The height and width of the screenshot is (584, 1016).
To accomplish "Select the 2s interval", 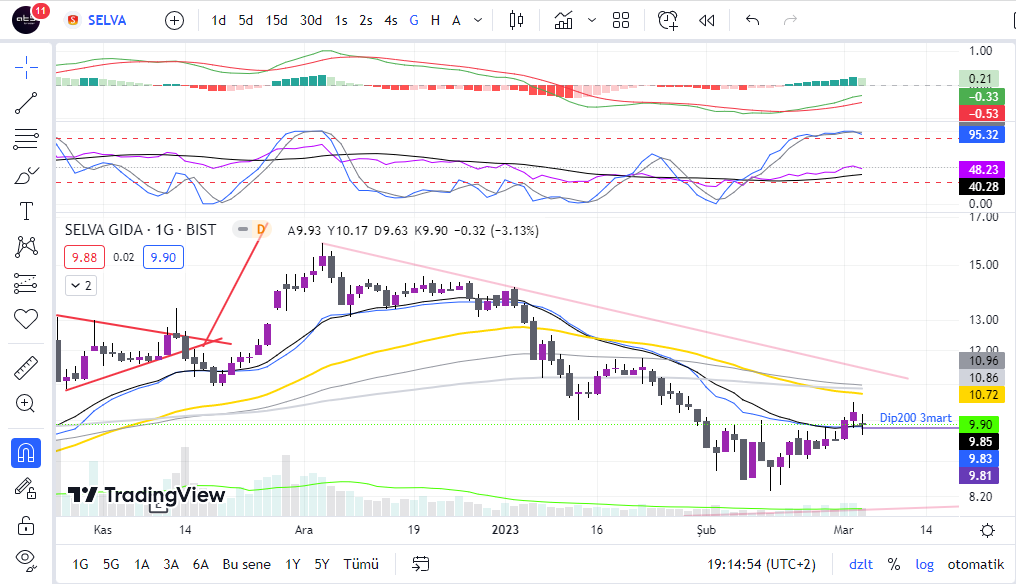I will (366, 20).
